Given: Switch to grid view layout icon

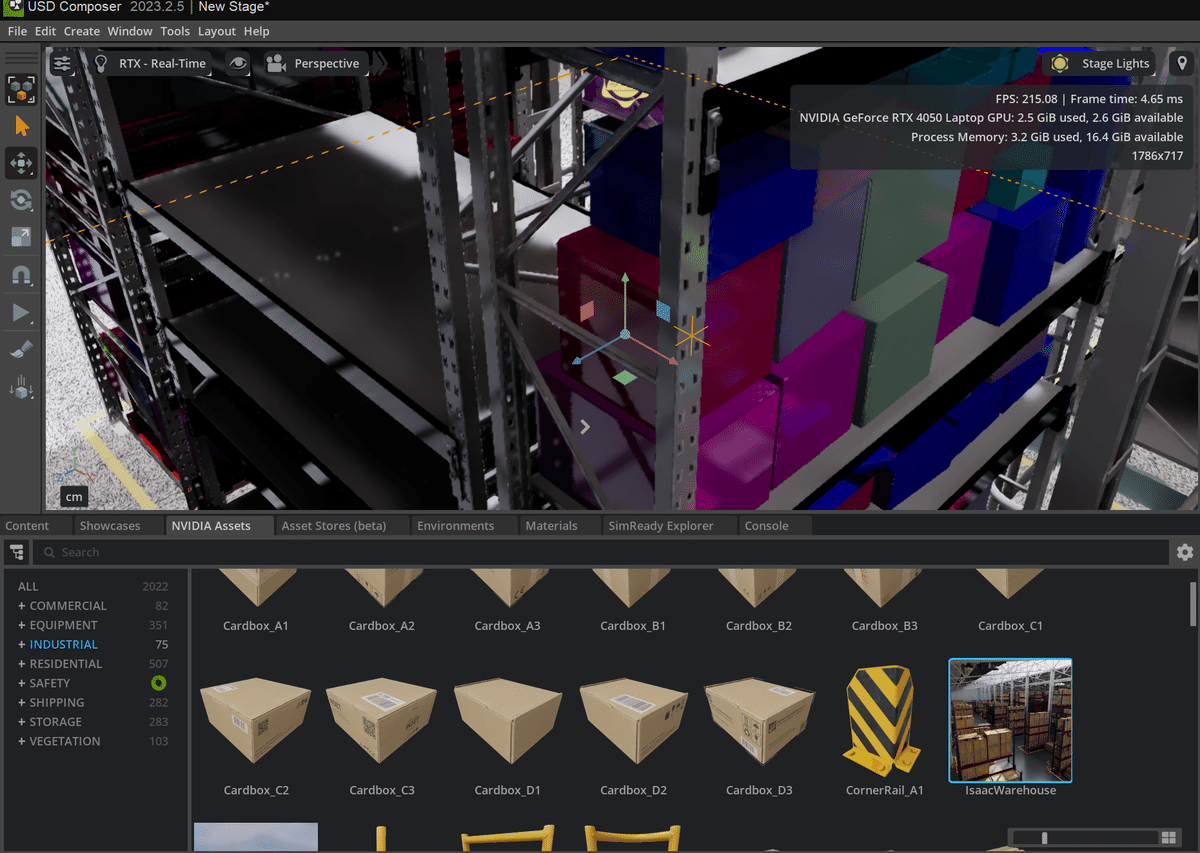Looking at the screenshot, I should [1168, 838].
